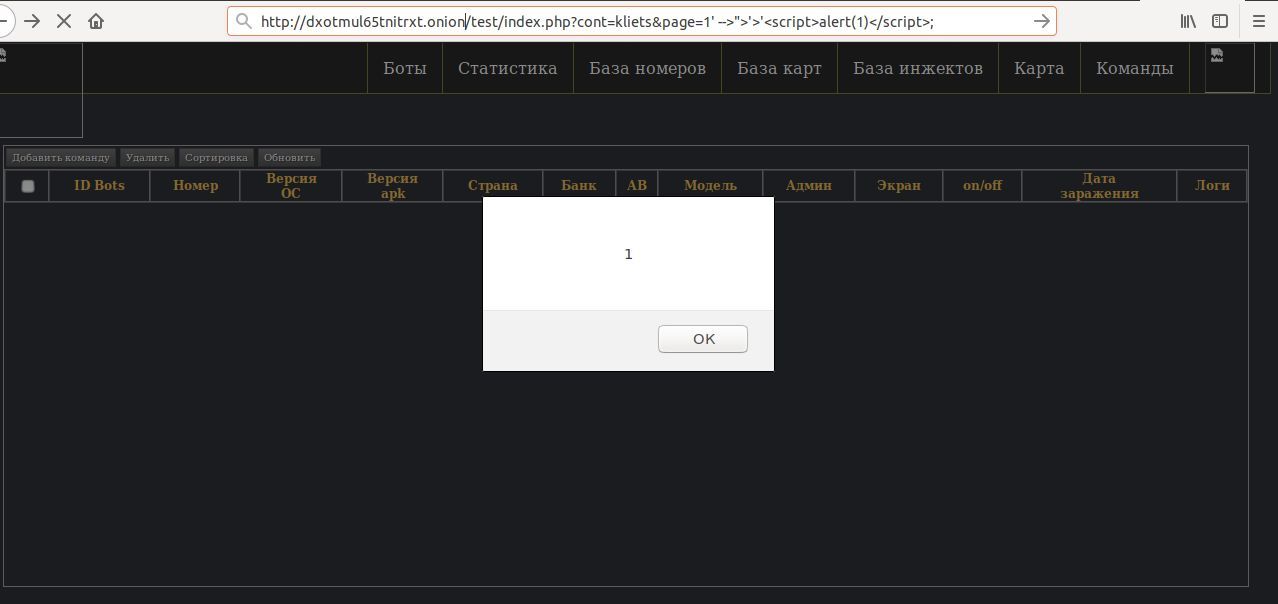This screenshot has height=604, width=1278.
Task: Go to the browser home page icon
Action: 96,20
